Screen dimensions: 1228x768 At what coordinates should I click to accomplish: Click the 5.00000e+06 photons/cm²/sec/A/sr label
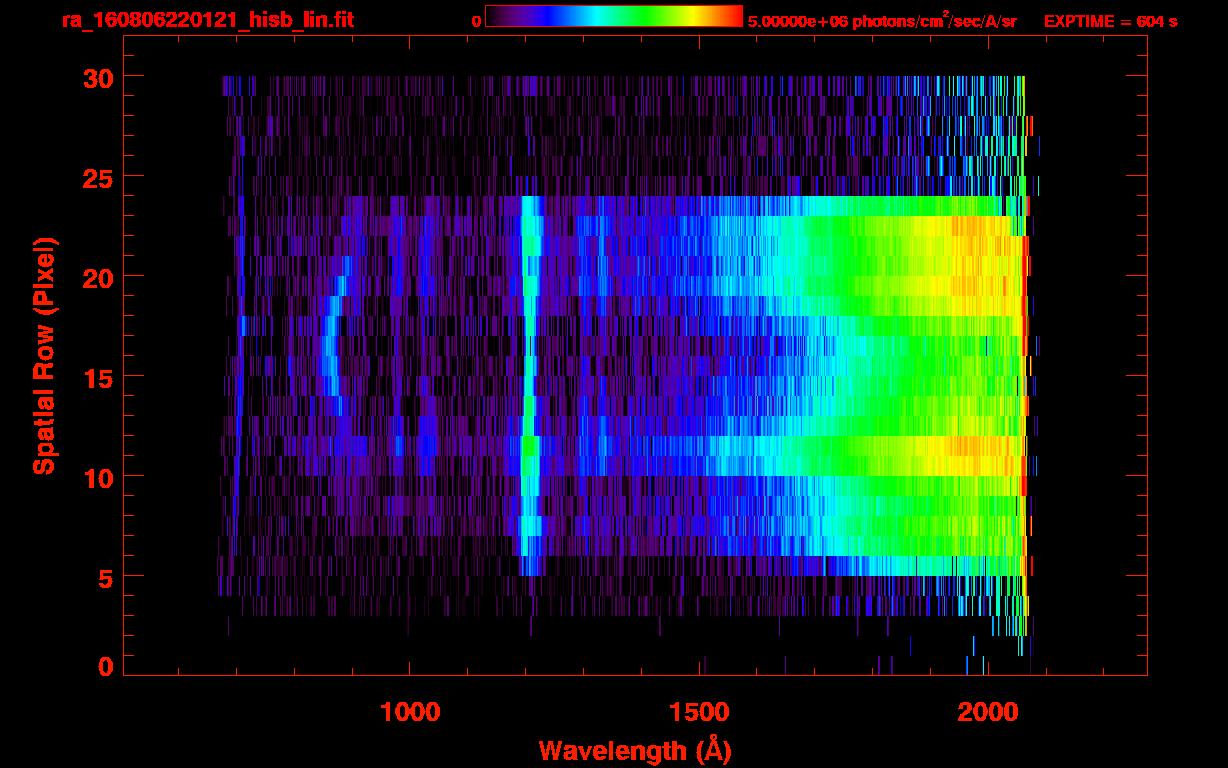[882, 20]
